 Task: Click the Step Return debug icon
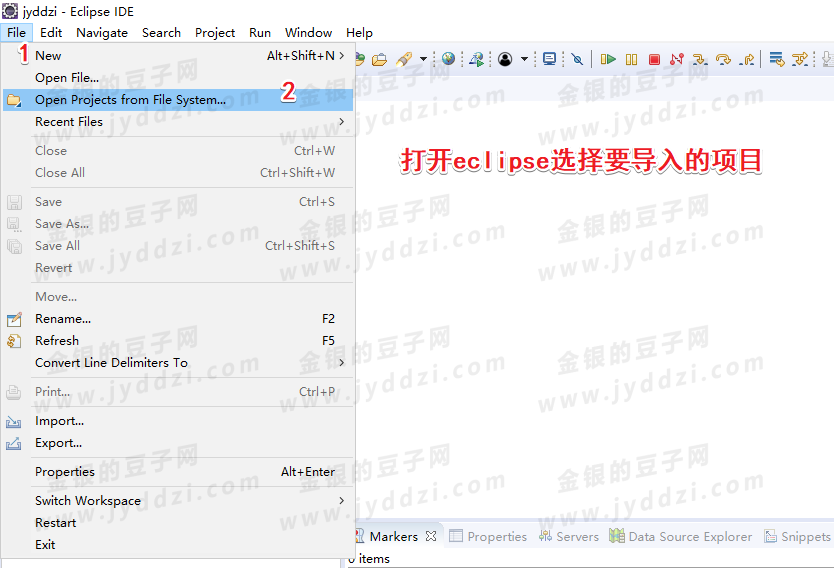(747, 59)
